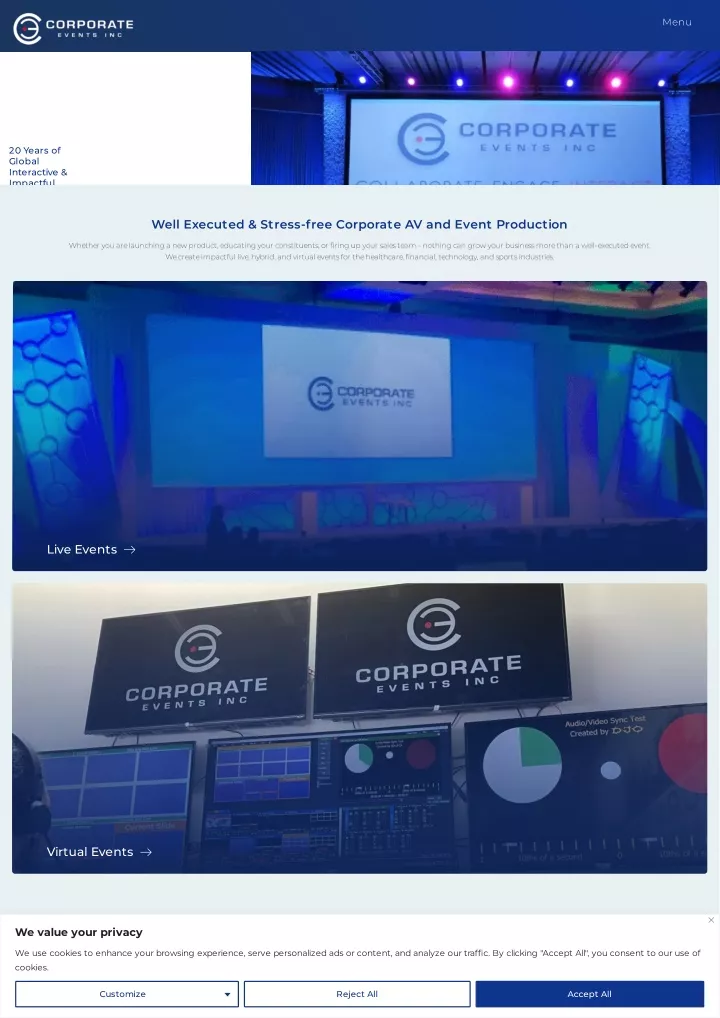Click the cookie consent description text
Screen dimensions: 720x1018
pyautogui.click(x=358, y=960)
